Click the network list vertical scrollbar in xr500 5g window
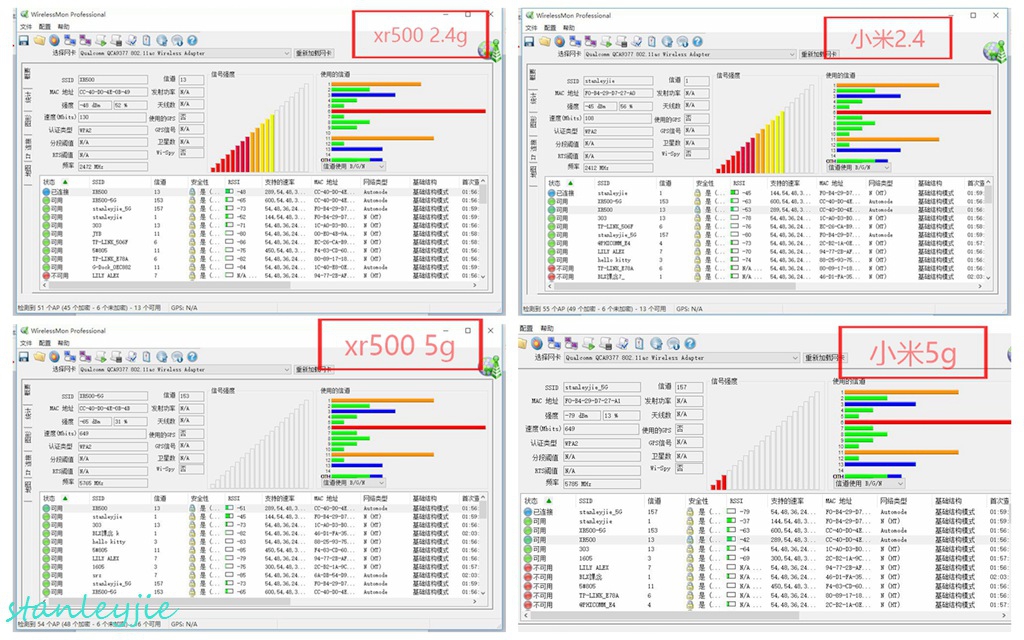This screenshot has height=640, width=1024. [x=483, y=545]
